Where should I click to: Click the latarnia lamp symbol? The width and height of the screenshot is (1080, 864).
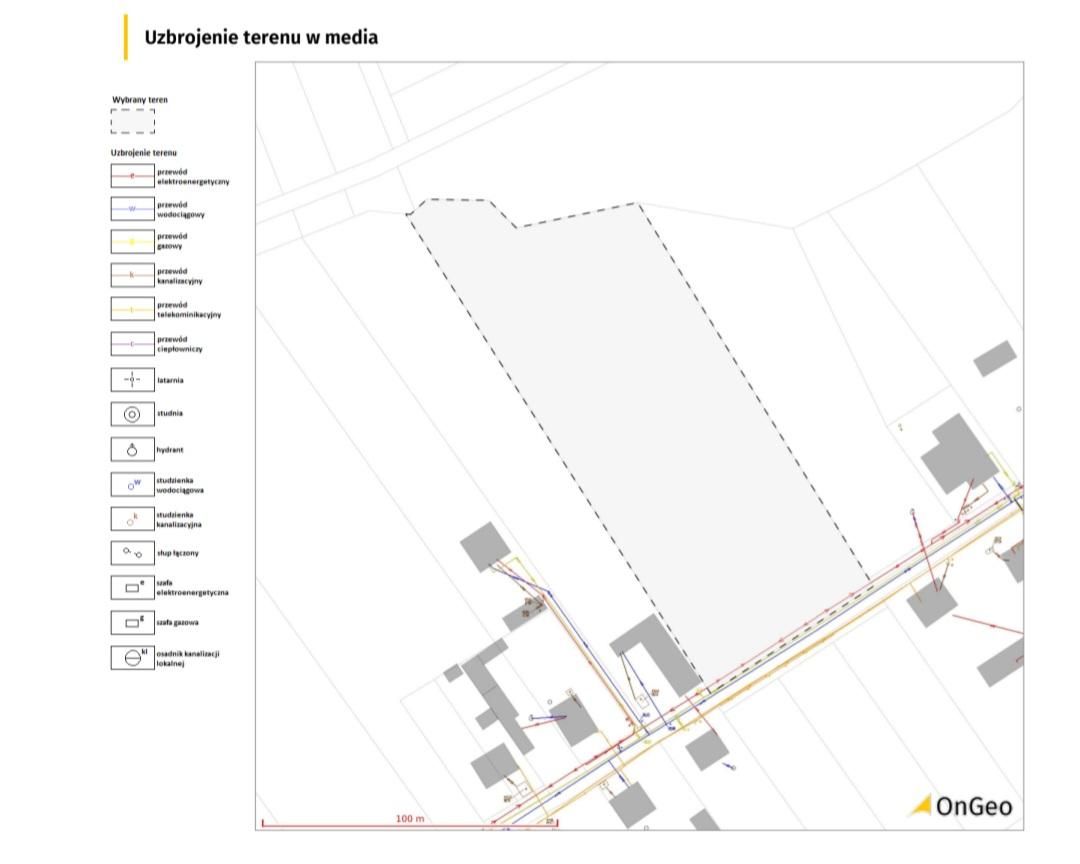132,380
